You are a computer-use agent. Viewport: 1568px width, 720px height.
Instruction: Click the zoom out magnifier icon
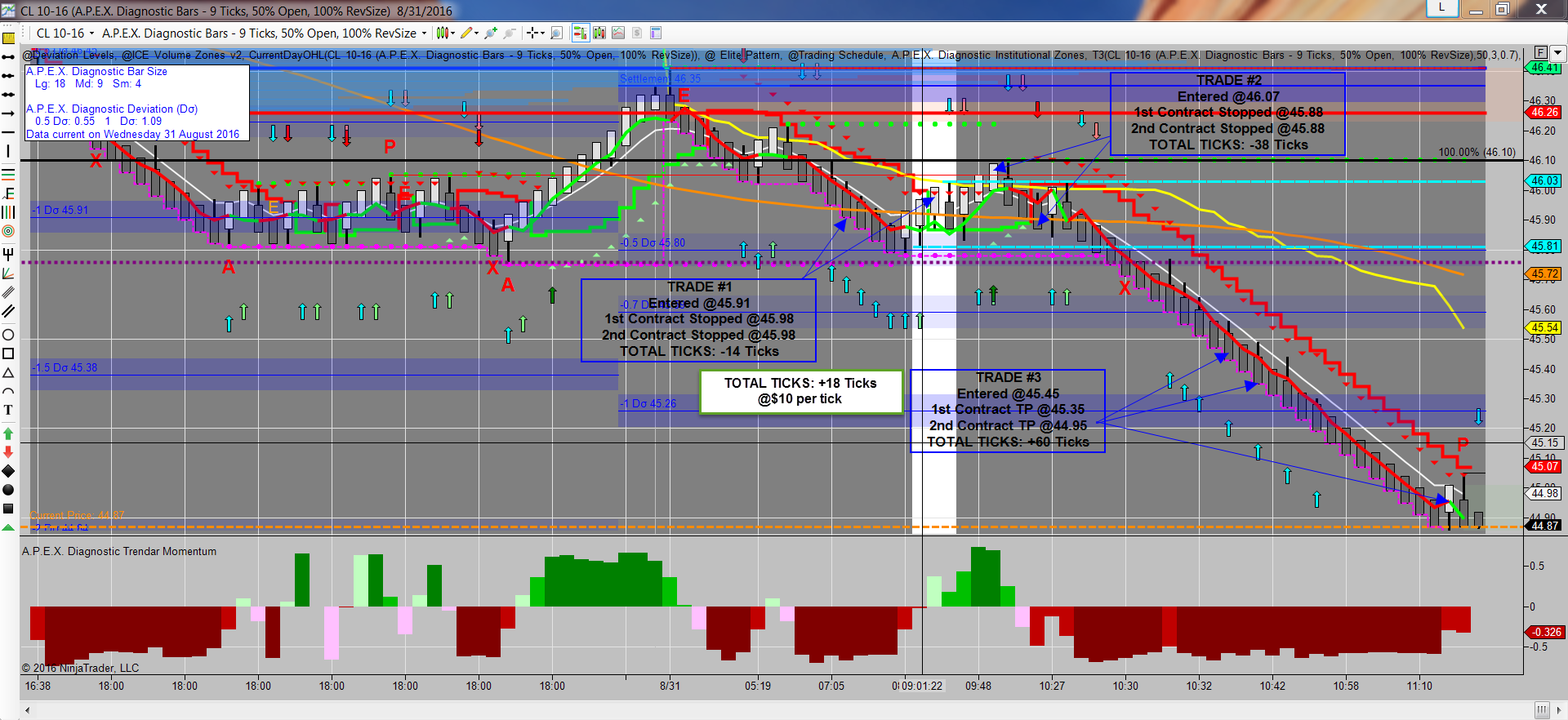point(510,33)
